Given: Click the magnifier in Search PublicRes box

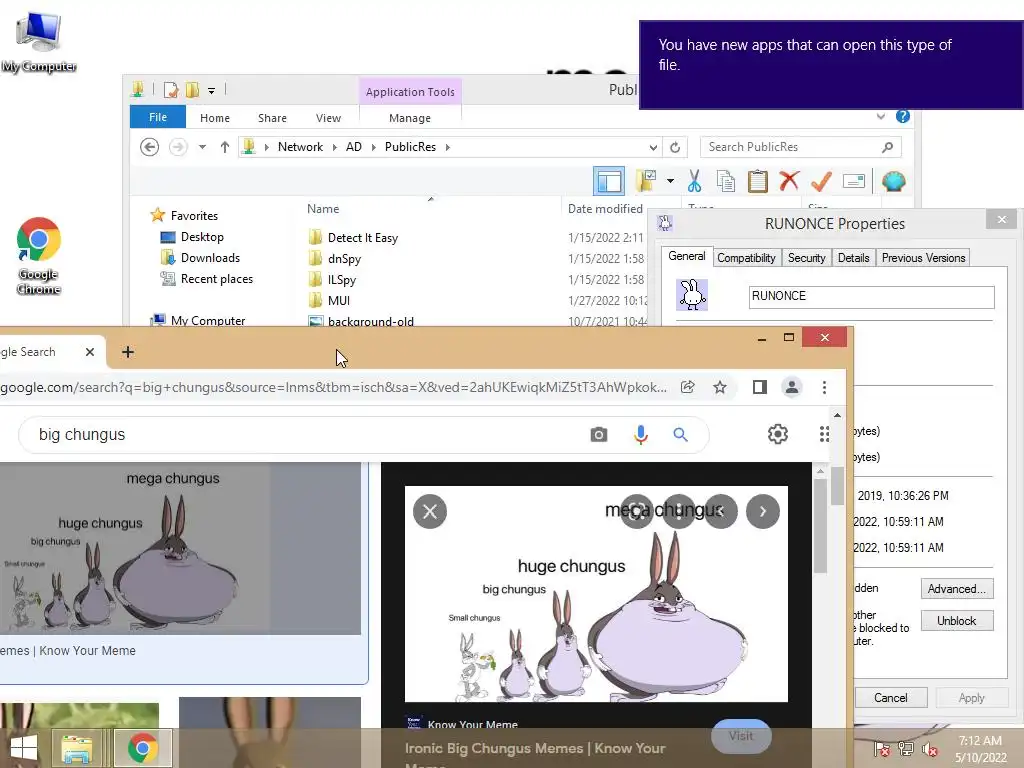Looking at the screenshot, I should pyautogui.click(x=887, y=147).
